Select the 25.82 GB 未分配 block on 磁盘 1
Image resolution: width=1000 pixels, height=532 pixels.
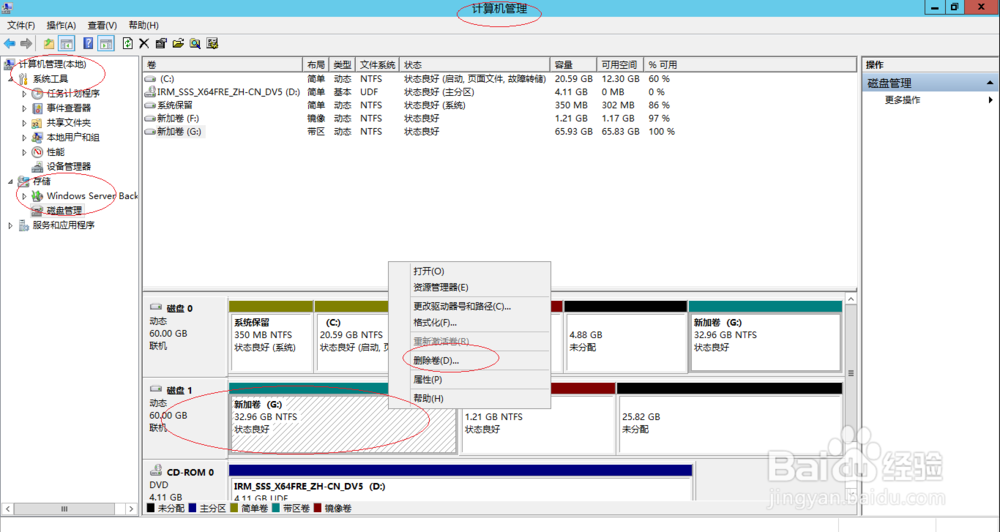click(x=730, y=418)
